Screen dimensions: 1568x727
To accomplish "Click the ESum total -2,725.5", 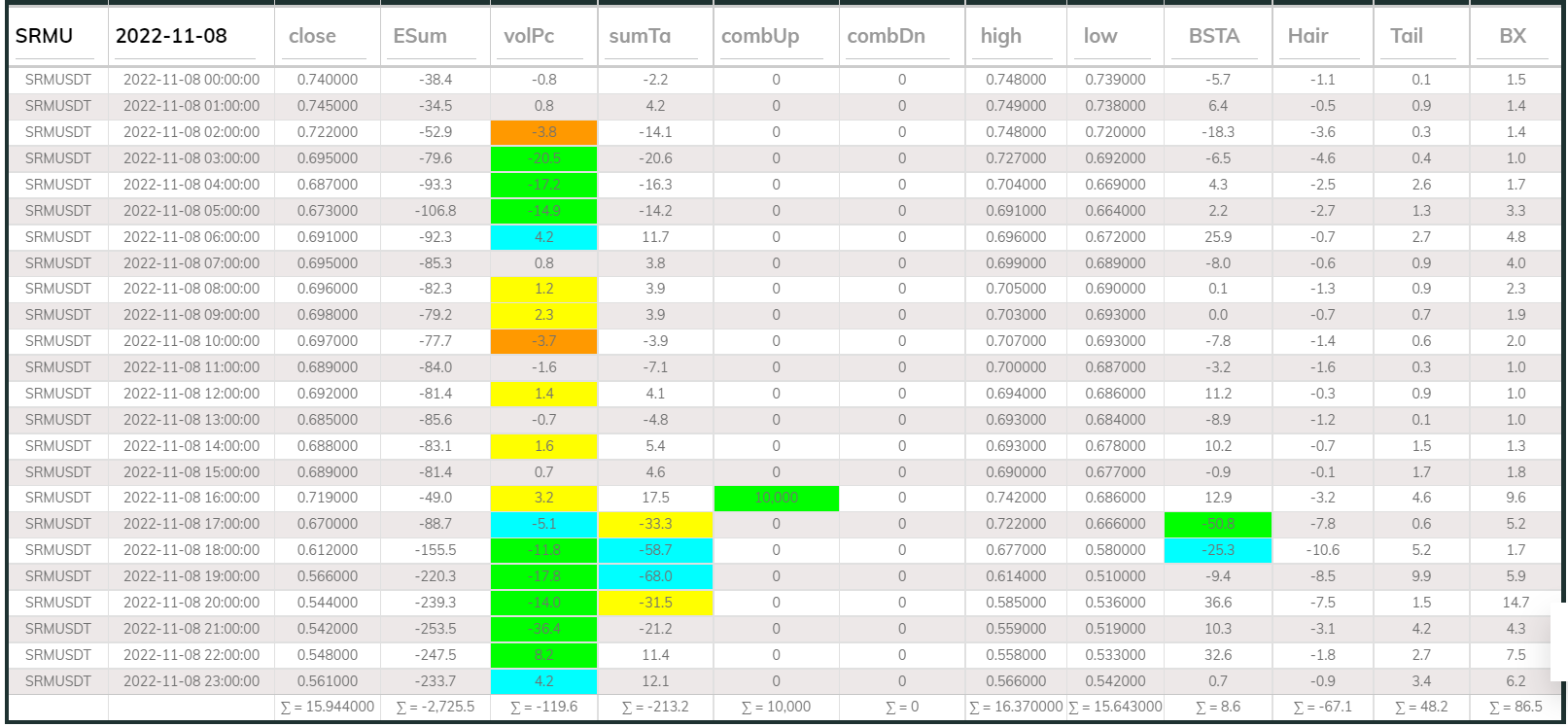I will 436,707.
